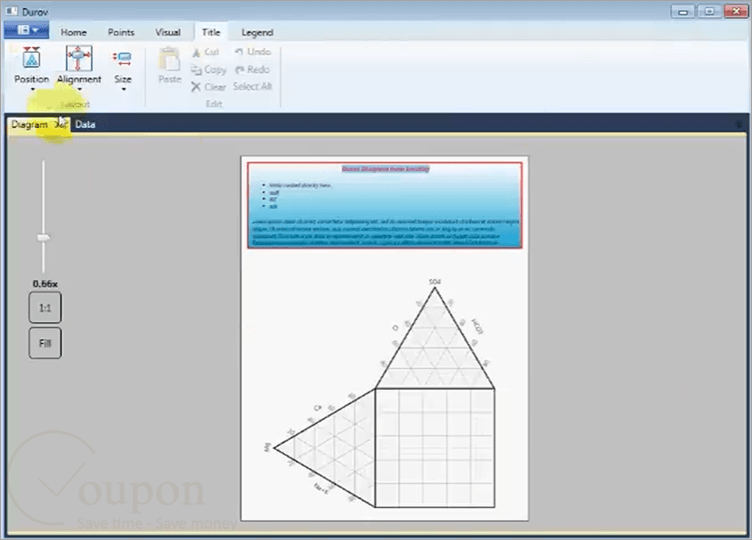Click the Durov window title icon
Screen dimensions: 752x540
pyautogui.click(x=12, y=11)
